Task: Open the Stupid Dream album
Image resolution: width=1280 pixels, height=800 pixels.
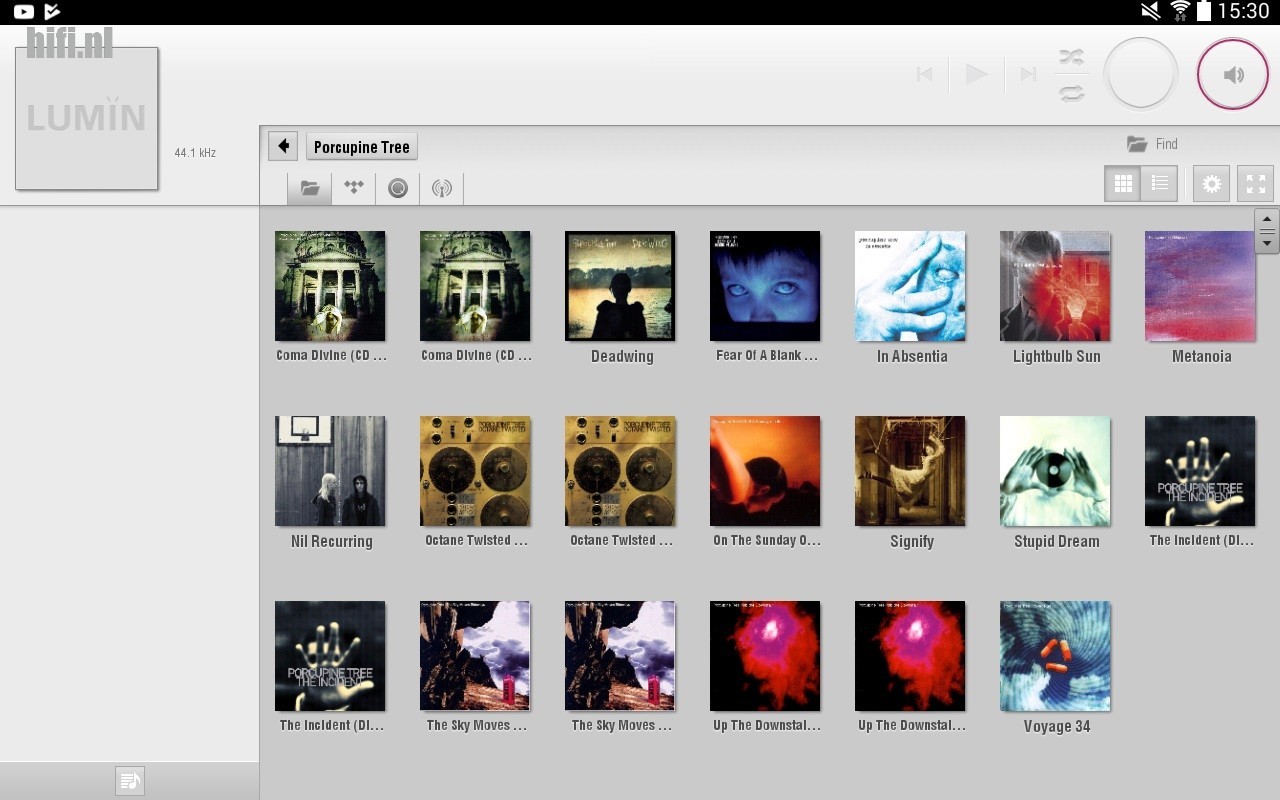Action: click(x=1055, y=471)
